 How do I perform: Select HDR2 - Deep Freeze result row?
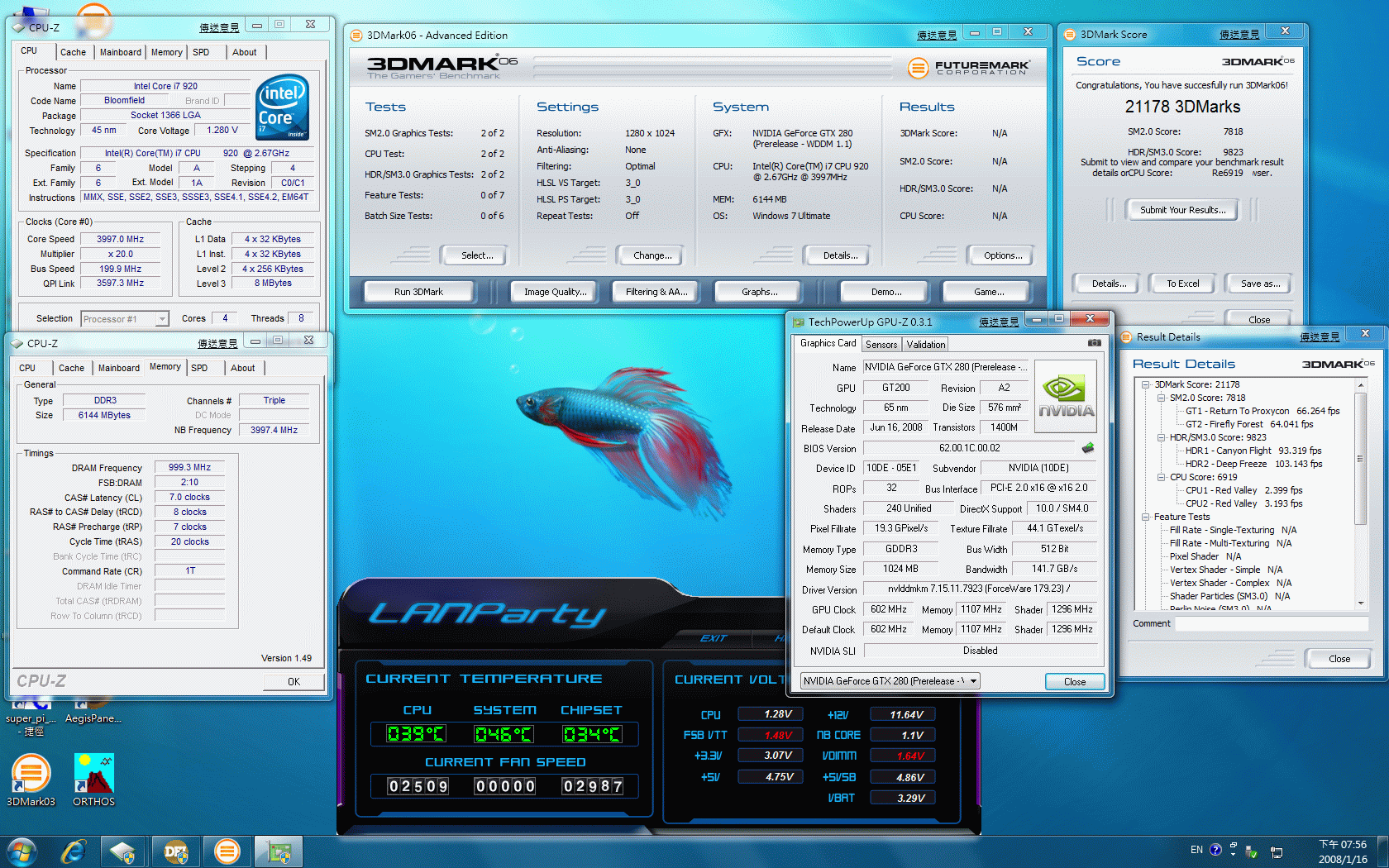tap(1253, 464)
